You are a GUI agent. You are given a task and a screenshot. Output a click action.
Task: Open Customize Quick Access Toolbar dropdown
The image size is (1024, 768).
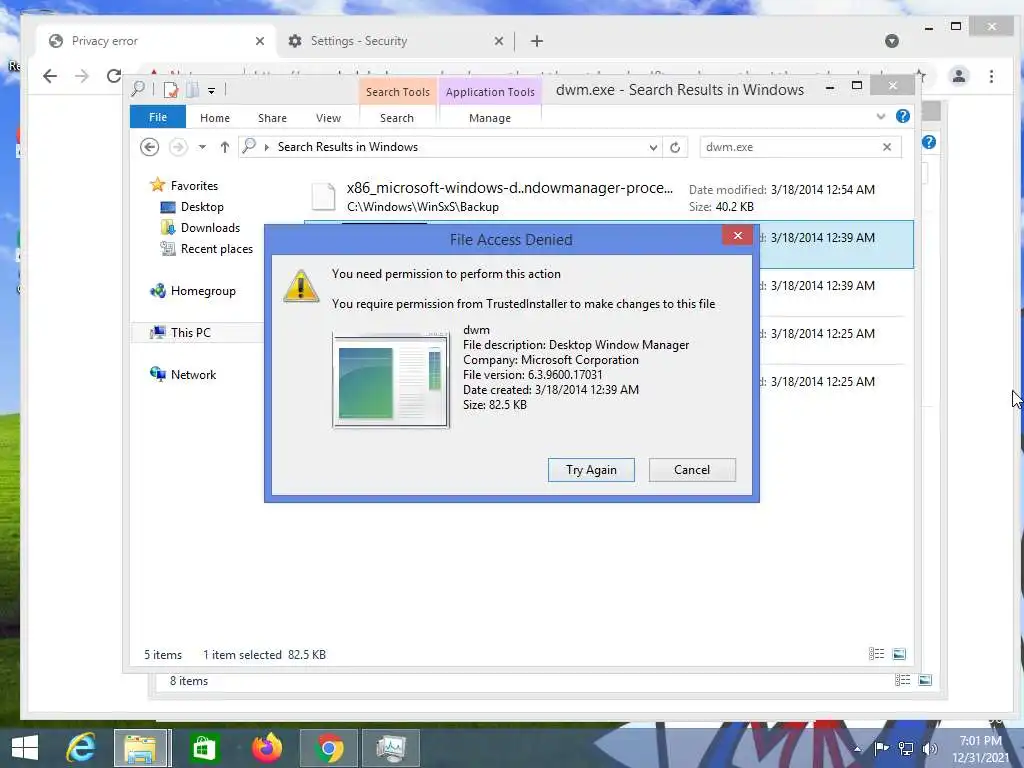point(211,90)
